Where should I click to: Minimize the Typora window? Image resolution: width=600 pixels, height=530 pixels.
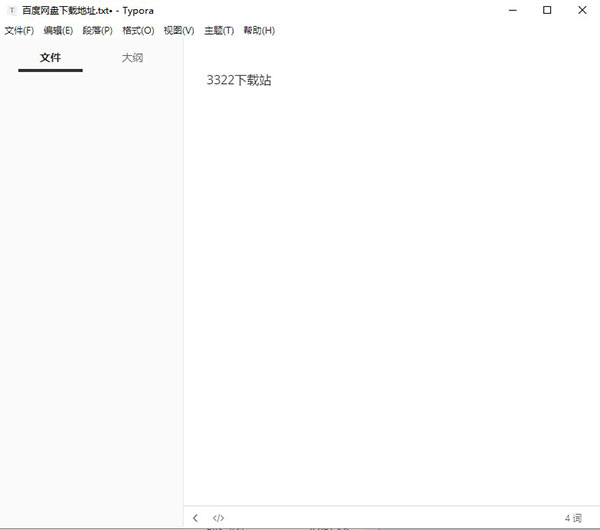pos(513,10)
